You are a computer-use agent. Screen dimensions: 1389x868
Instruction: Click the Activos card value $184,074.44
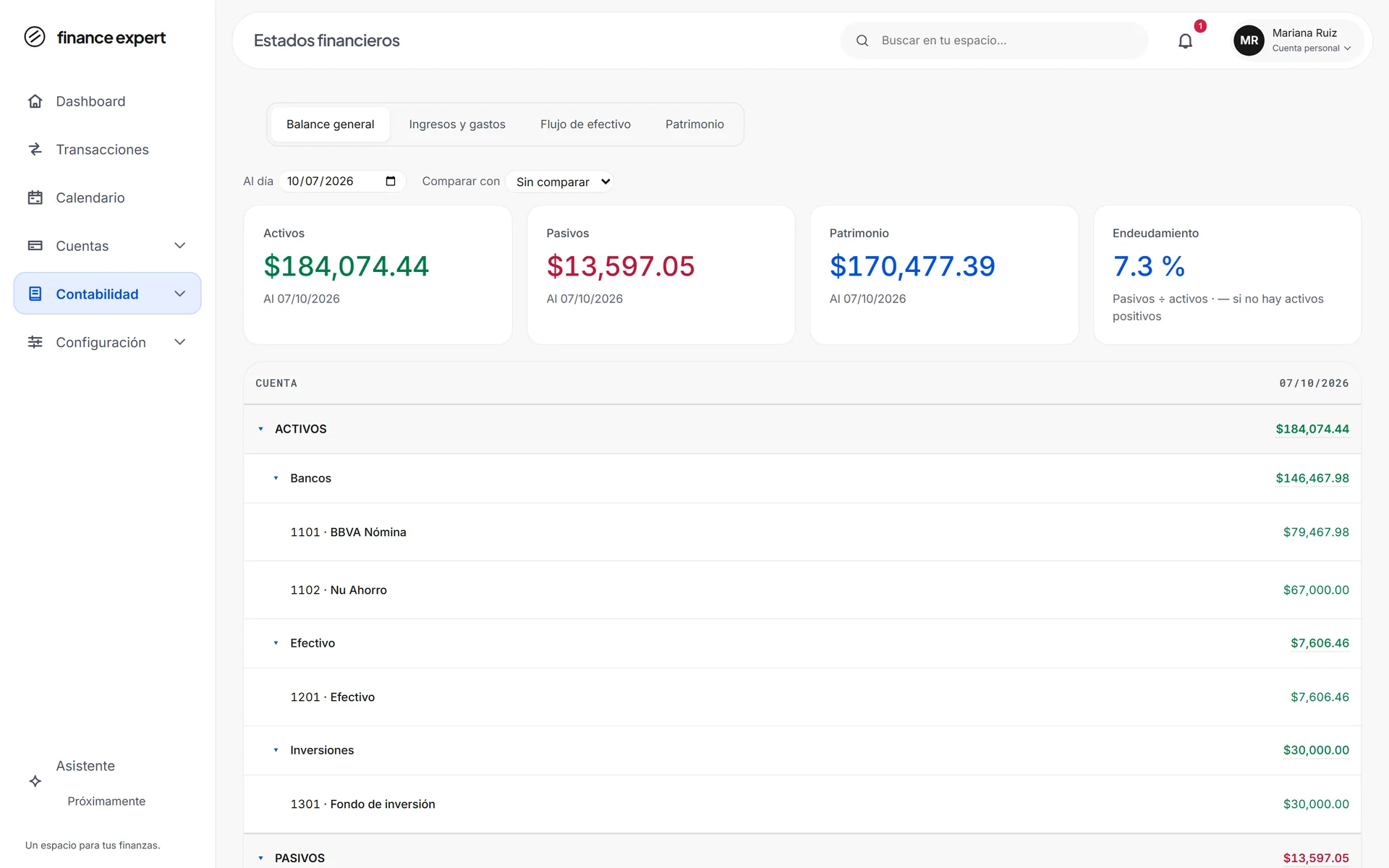point(346,266)
